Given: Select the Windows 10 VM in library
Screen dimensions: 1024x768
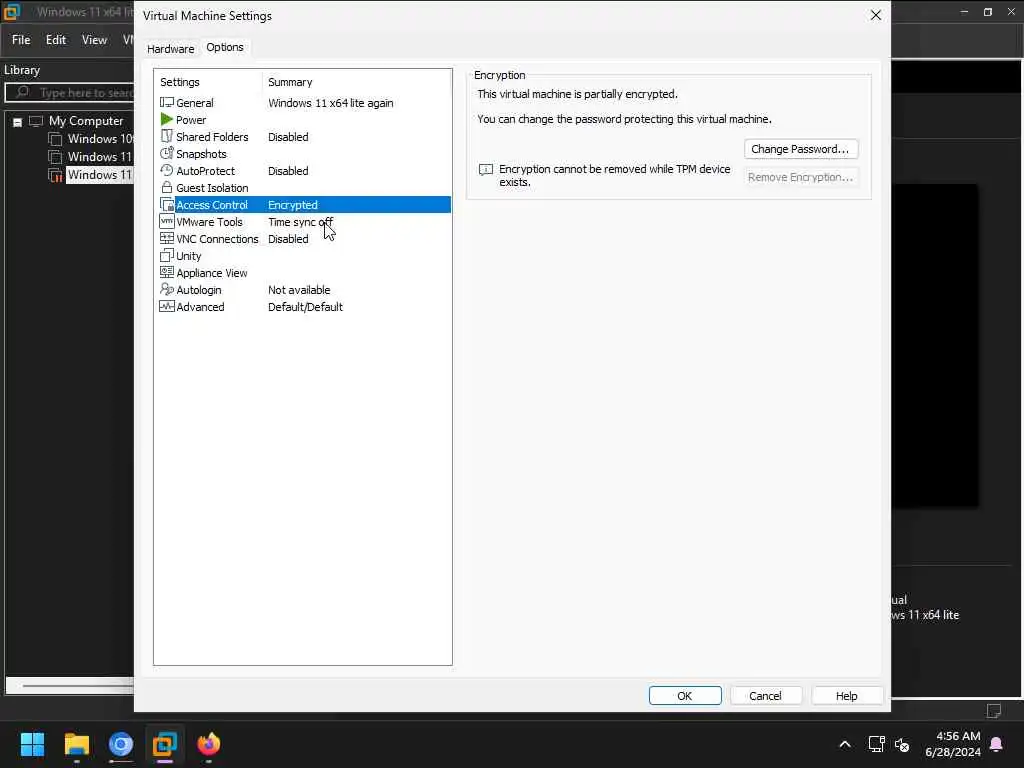Looking at the screenshot, I should coord(100,138).
